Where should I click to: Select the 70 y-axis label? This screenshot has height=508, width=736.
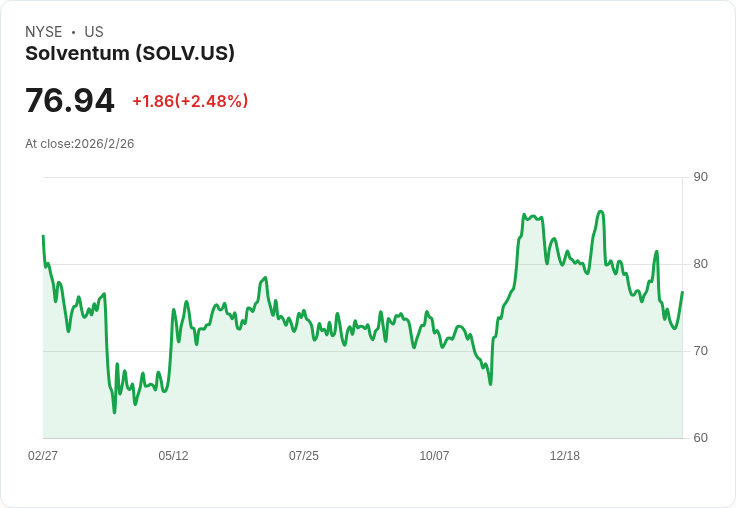[x=700, y=351]
